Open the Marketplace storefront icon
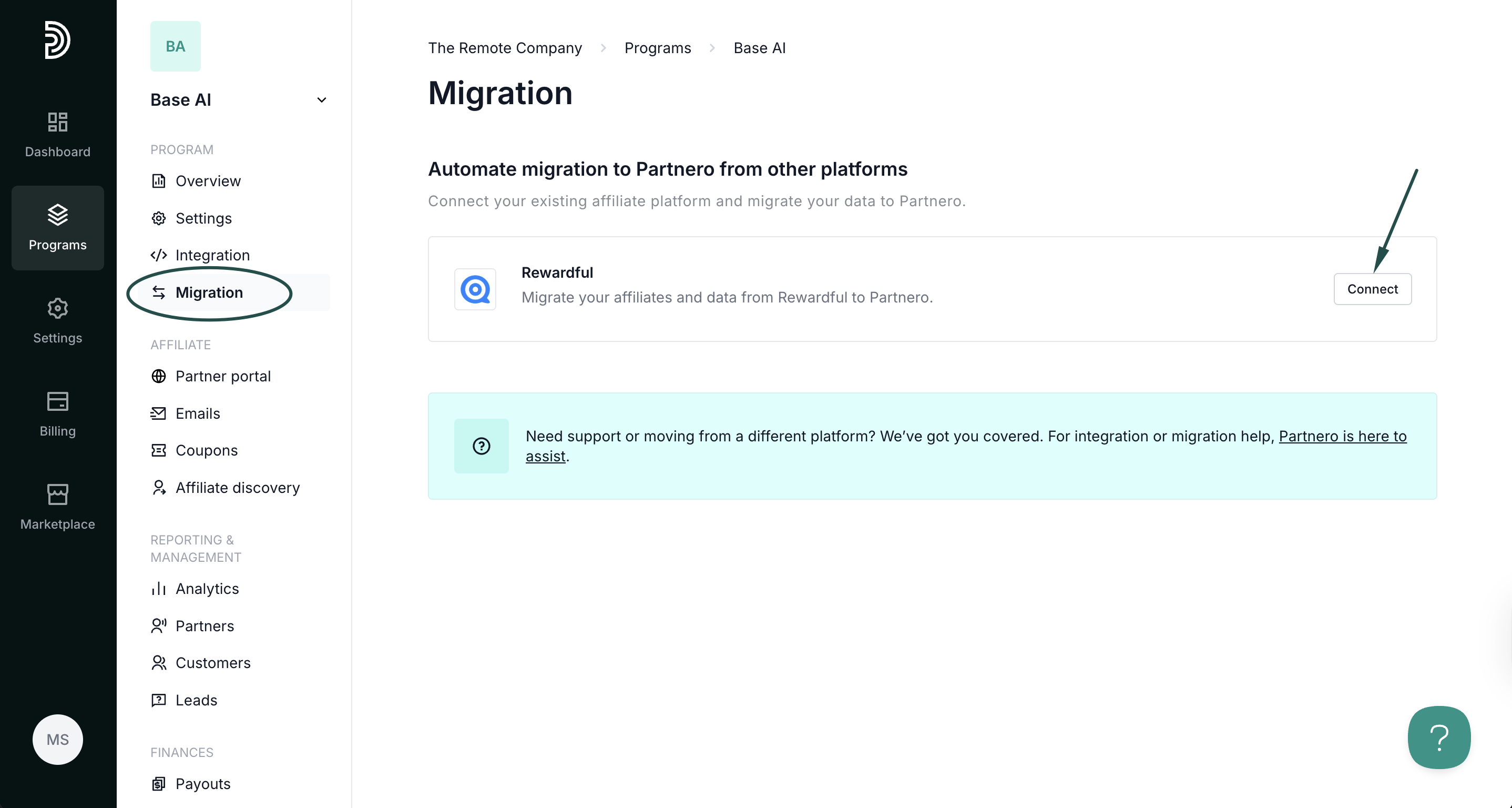Viewport: 1512px width, 808px height. point(57,495)
